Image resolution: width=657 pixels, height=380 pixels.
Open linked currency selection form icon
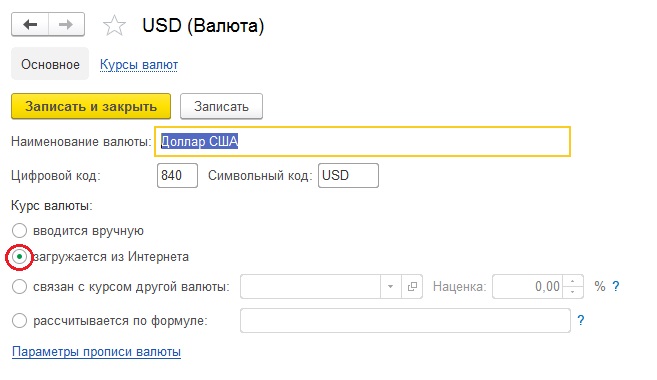pyautogui.click(x=412, y=287)
